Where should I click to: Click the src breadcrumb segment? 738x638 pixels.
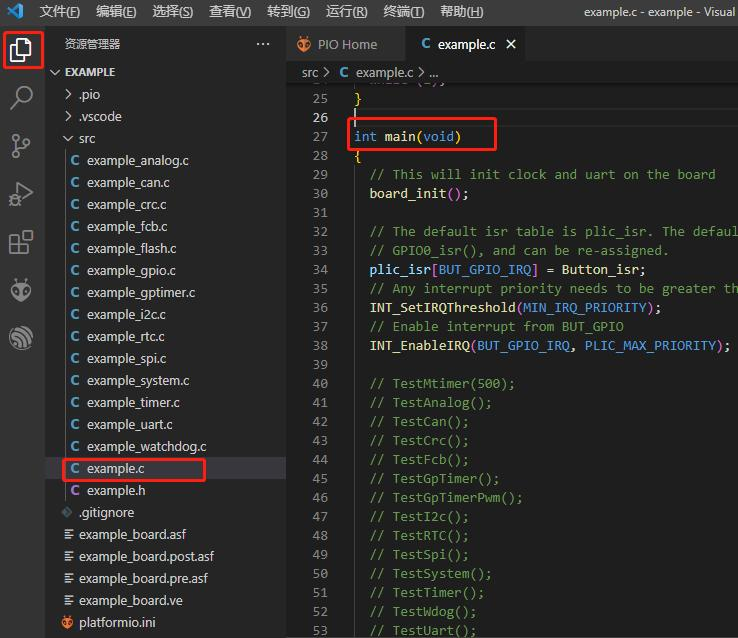point(310,72)
